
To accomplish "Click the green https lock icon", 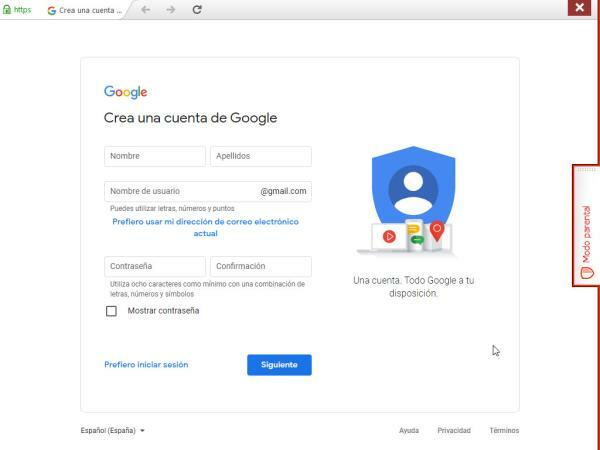I will pyautogui.click(x=8, y=9).
